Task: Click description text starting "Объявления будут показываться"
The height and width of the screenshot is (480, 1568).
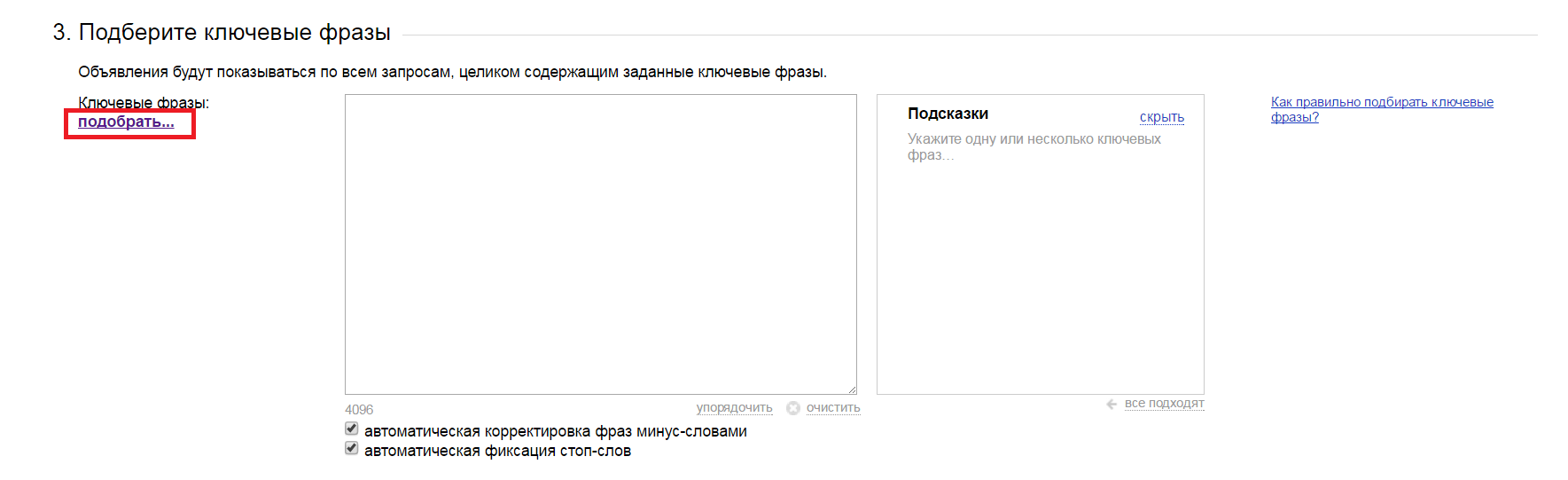Action: click(x=452, y=72)
